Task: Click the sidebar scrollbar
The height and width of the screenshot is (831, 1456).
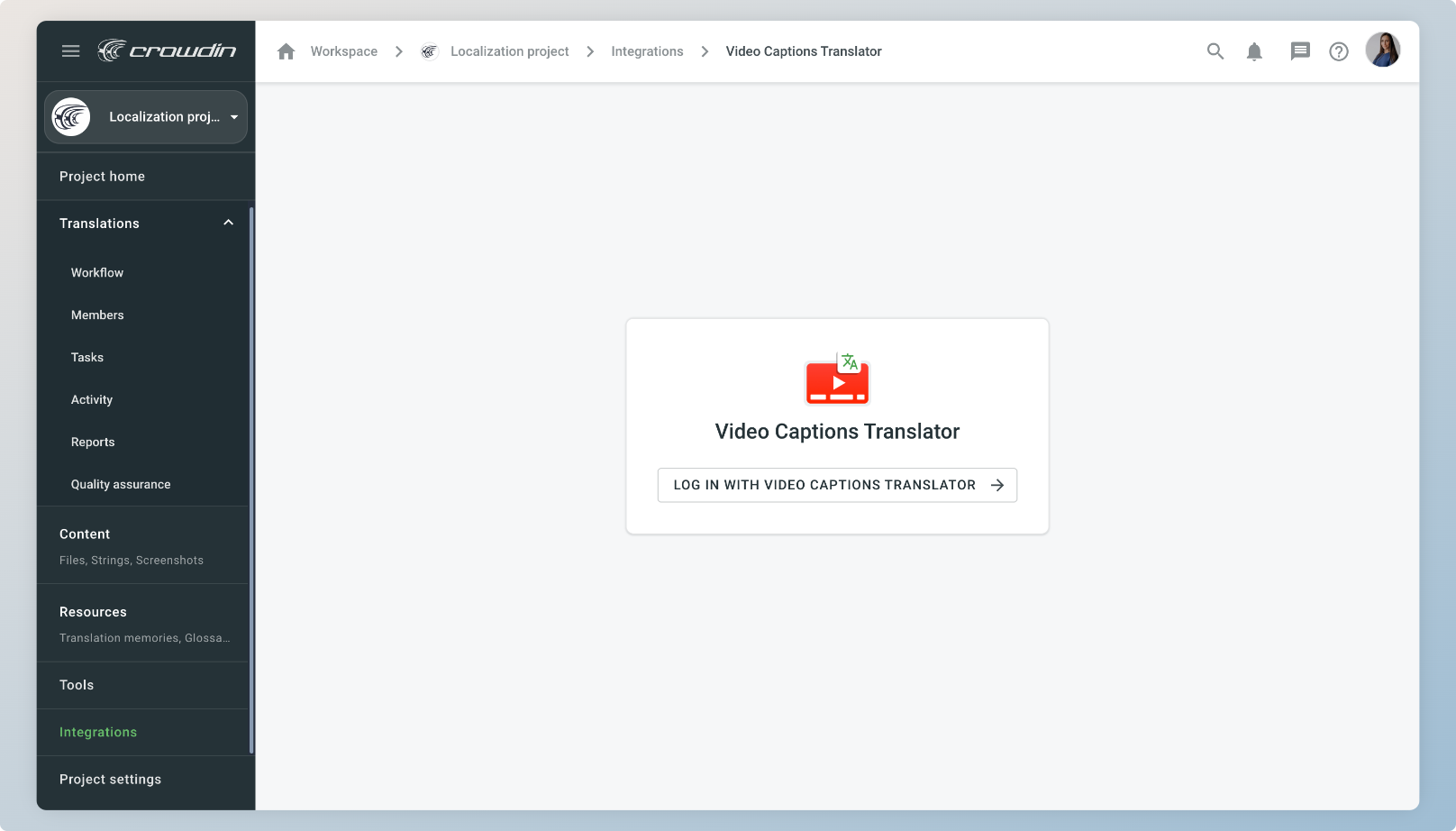Action: 251,480
